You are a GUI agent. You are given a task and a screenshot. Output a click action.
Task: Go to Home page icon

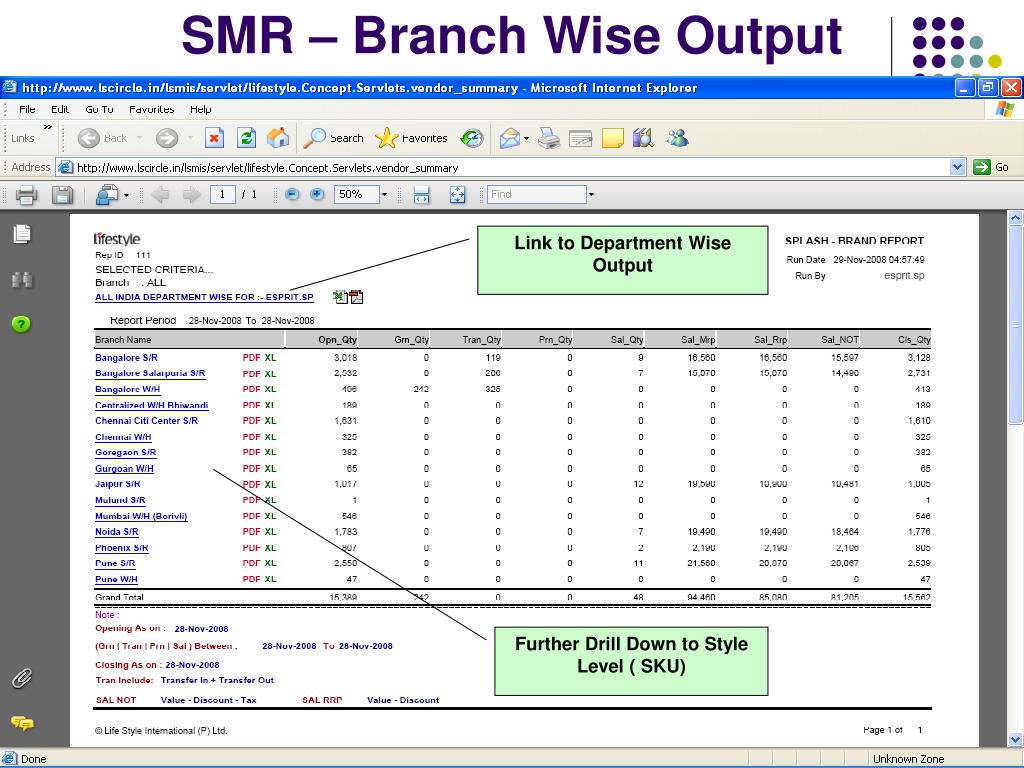coord(278,137)
